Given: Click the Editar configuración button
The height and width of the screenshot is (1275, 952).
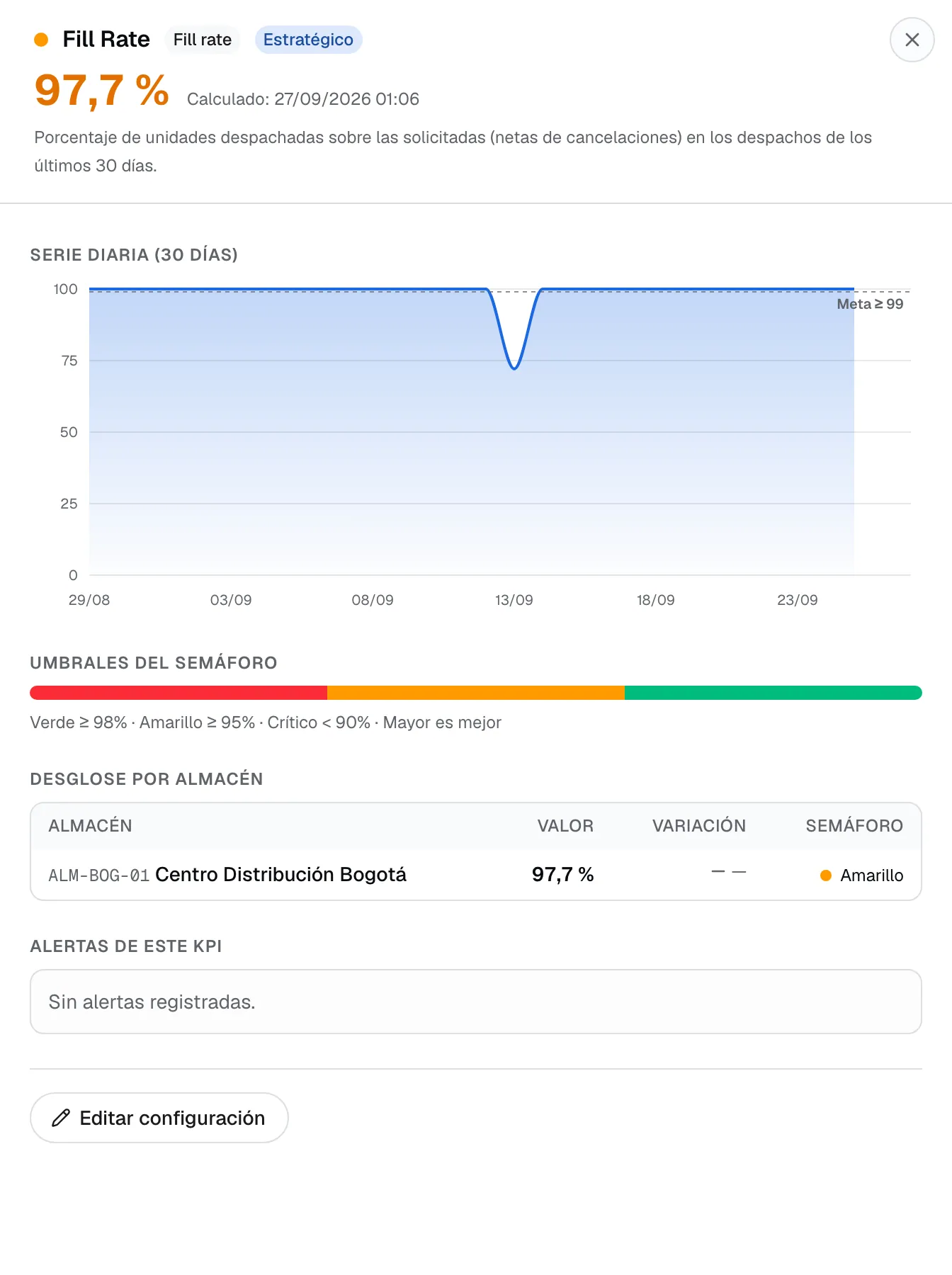Looking at the screenshot, I should click(x=159, y=1118).
